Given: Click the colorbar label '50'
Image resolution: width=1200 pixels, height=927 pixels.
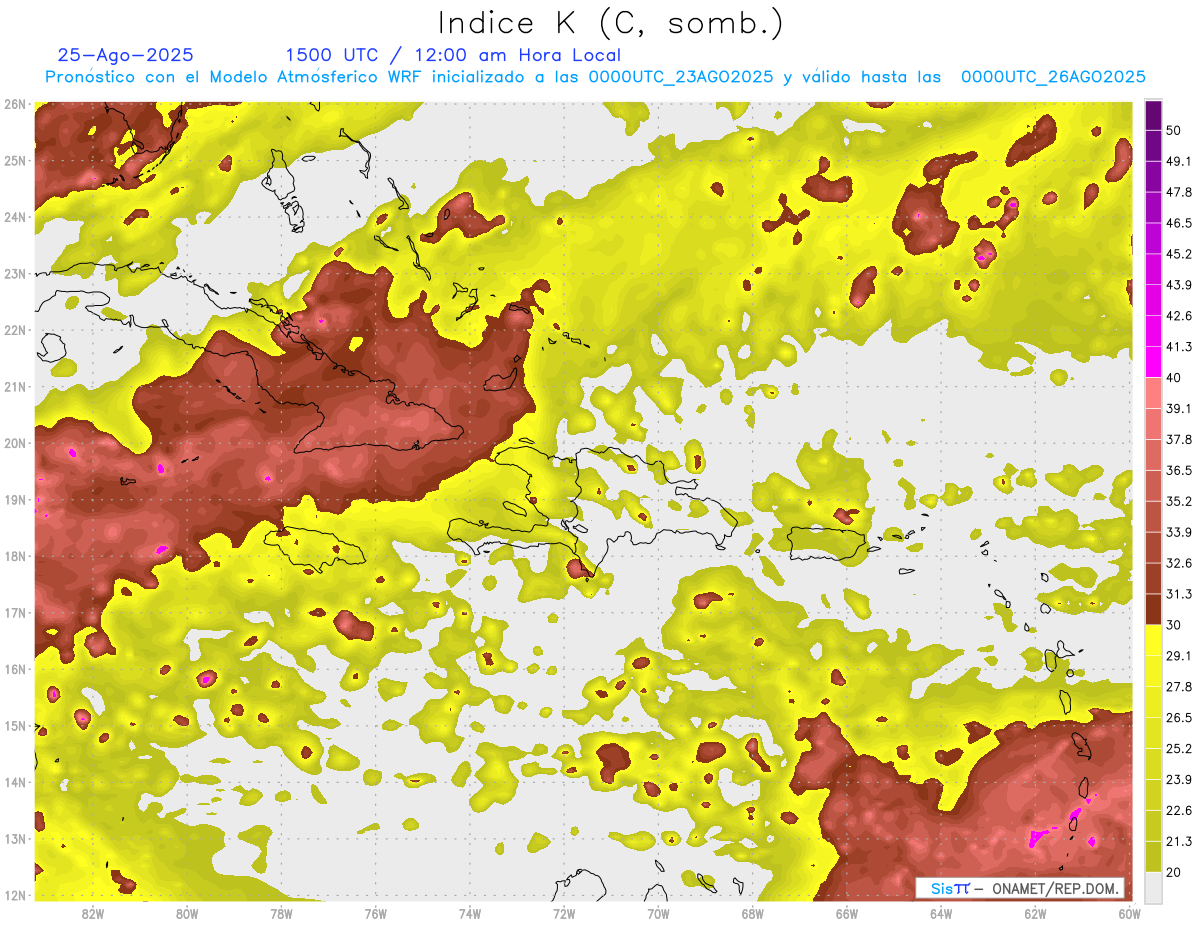Looking at the screenshot, I should click(x=1174, y=130).
